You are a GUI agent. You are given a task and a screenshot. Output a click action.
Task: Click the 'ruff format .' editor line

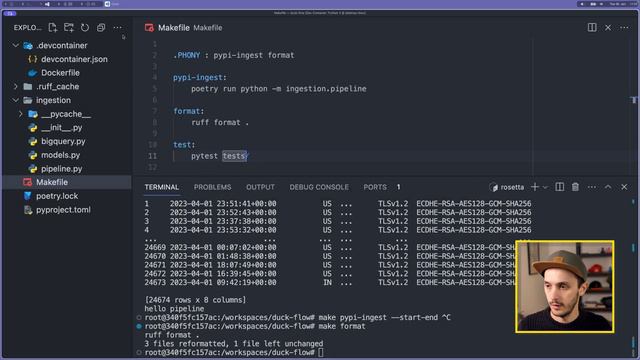[220, 122]
